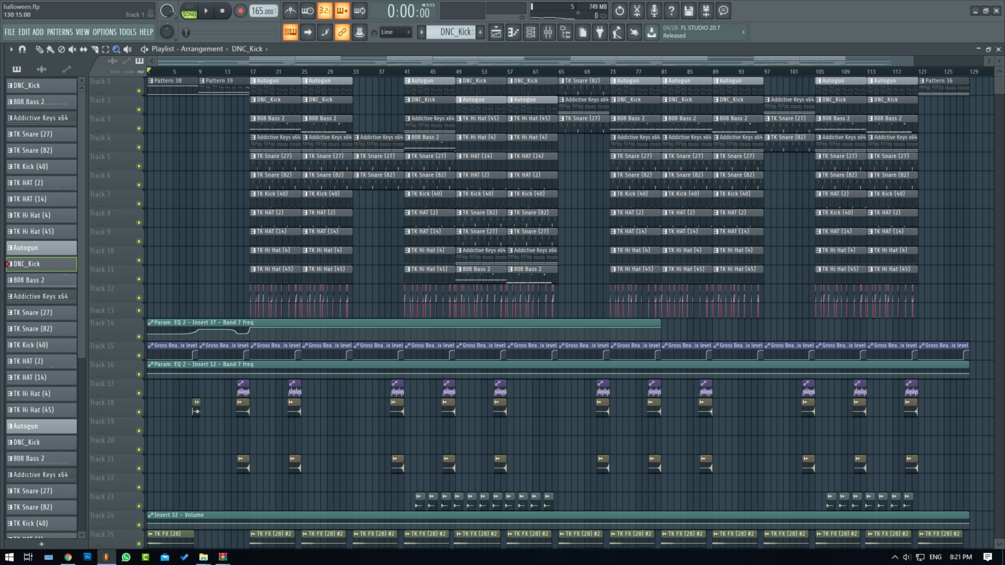Open the Line snap dropdown

pyautogui.click(x=395, y=32)
